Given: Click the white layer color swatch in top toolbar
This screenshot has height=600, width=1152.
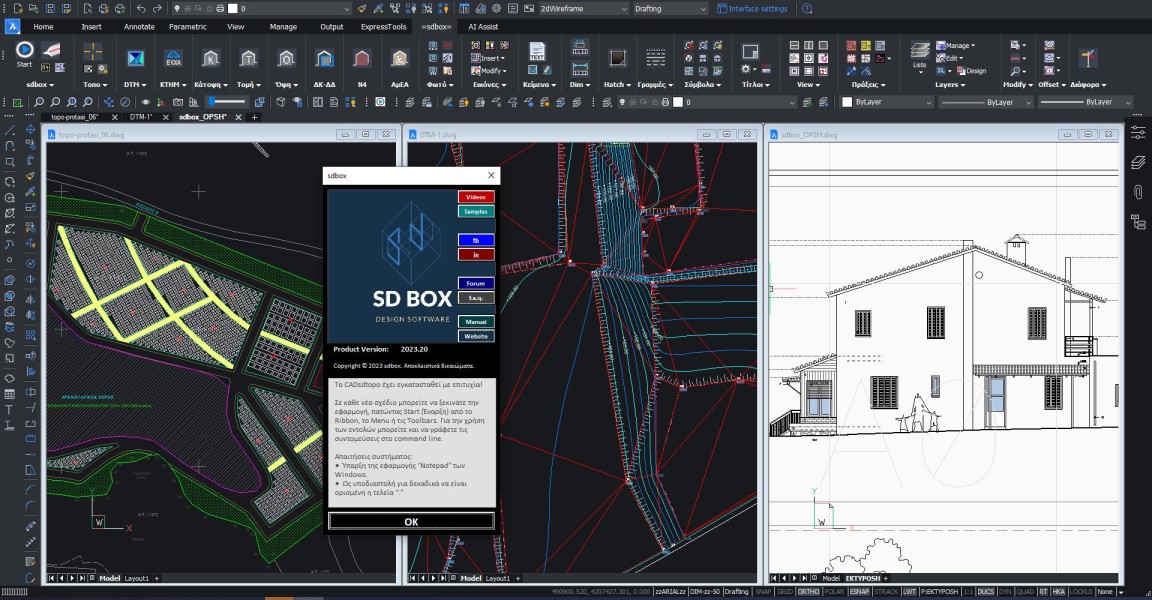Looking at the screenshot, I should click(x=233, y=9).
